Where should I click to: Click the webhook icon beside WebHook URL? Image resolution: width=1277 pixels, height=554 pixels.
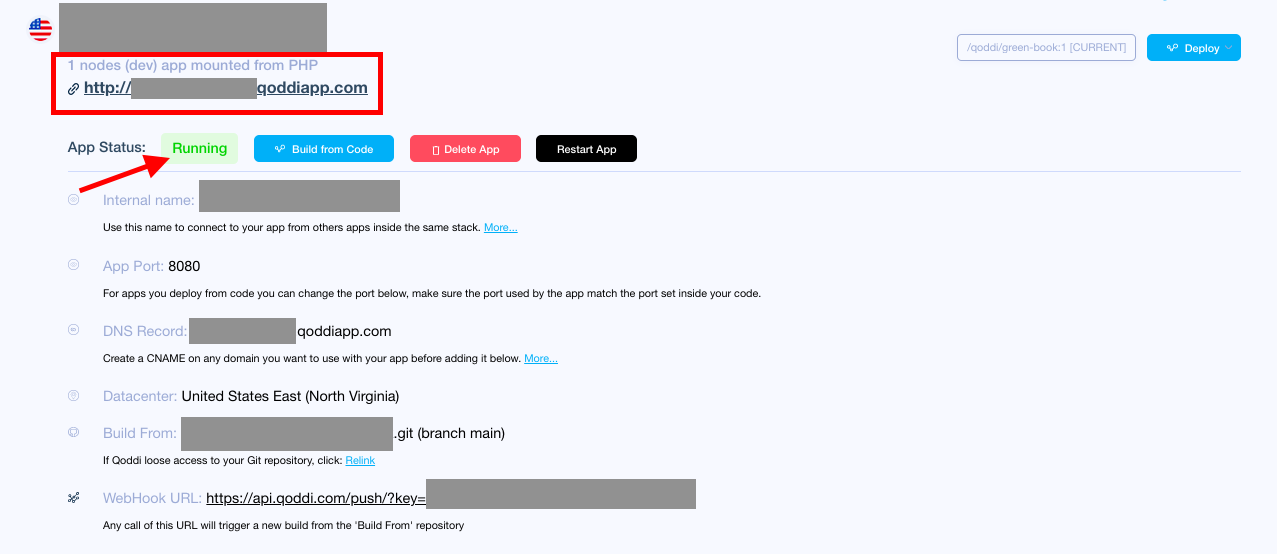(73, 497)
